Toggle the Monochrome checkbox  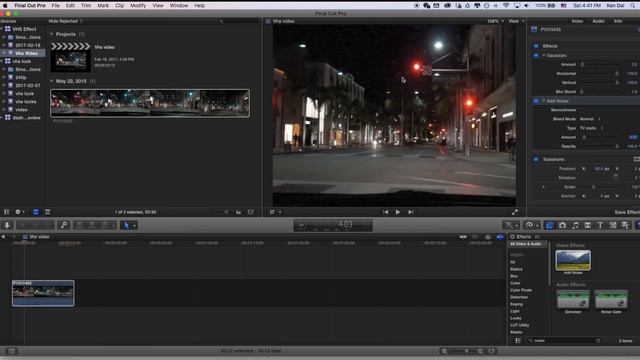pos(583,110)
